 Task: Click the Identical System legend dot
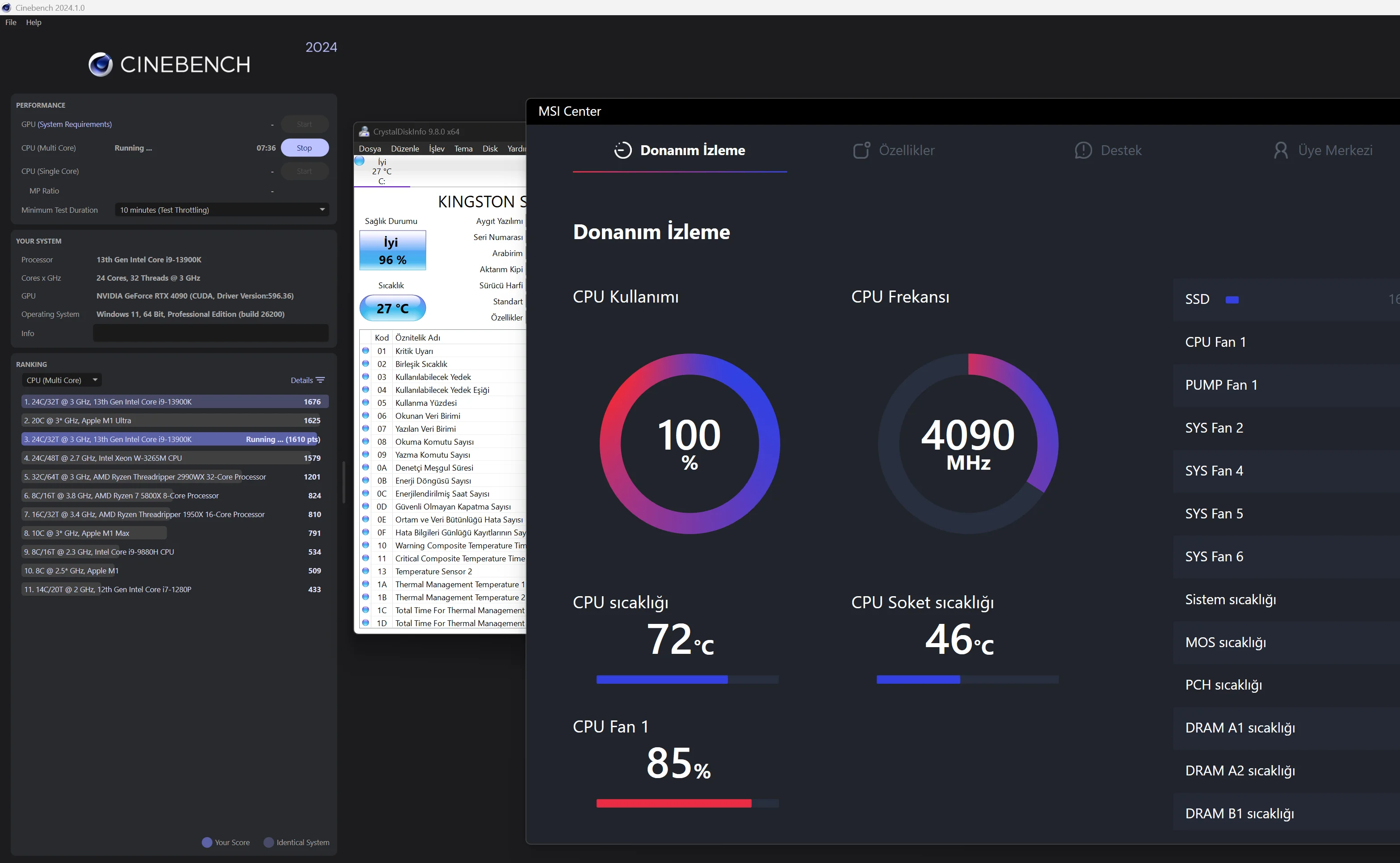pyautogui.click(x=269, y=842)
